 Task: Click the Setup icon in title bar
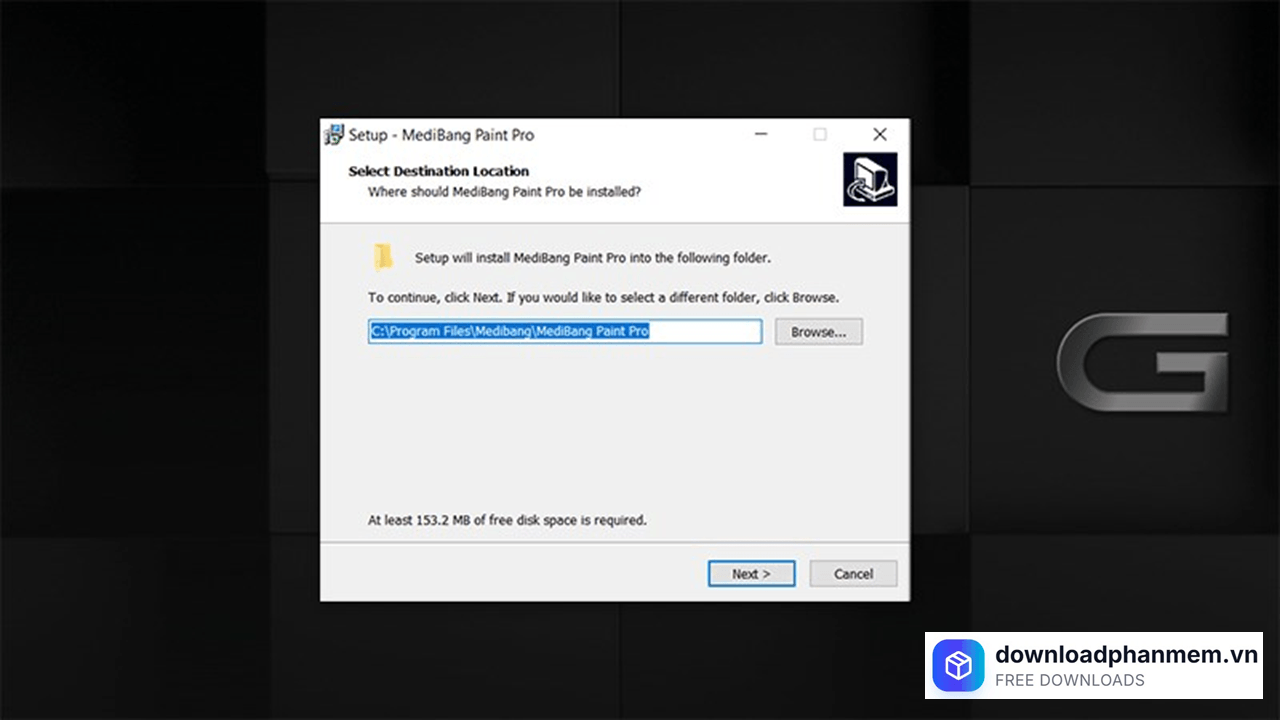tap(334, 135)
